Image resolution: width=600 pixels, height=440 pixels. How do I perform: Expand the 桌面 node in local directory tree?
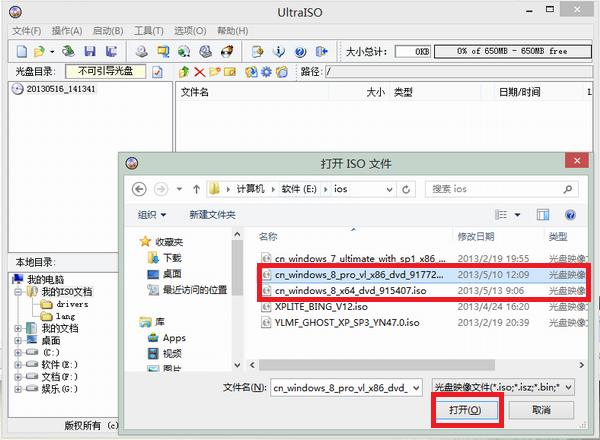18,341
